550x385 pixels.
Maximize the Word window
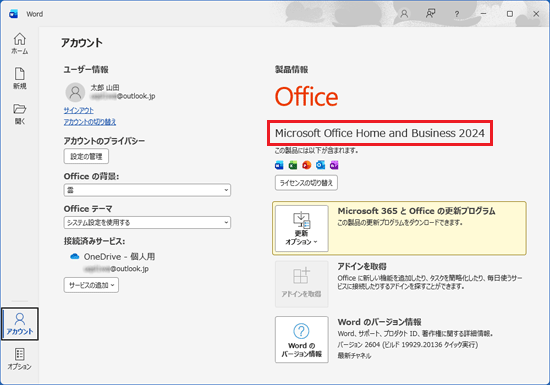click(x=510, y=14)
